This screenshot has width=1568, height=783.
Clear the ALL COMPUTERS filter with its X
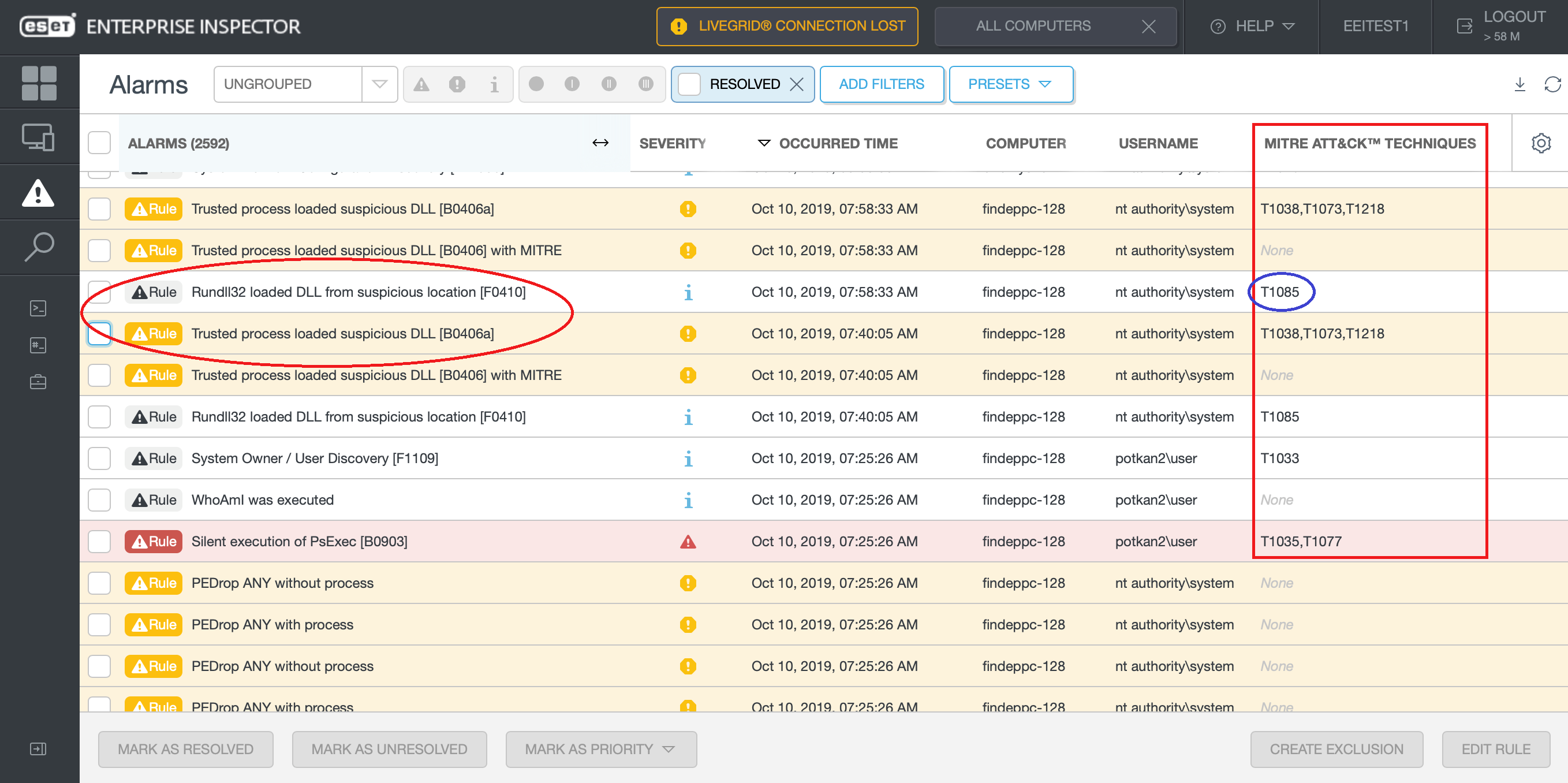click(1148, 26)
